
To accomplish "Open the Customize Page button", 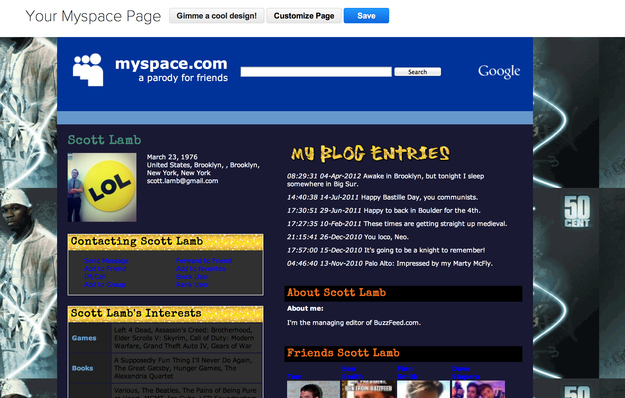I will 304,16.
